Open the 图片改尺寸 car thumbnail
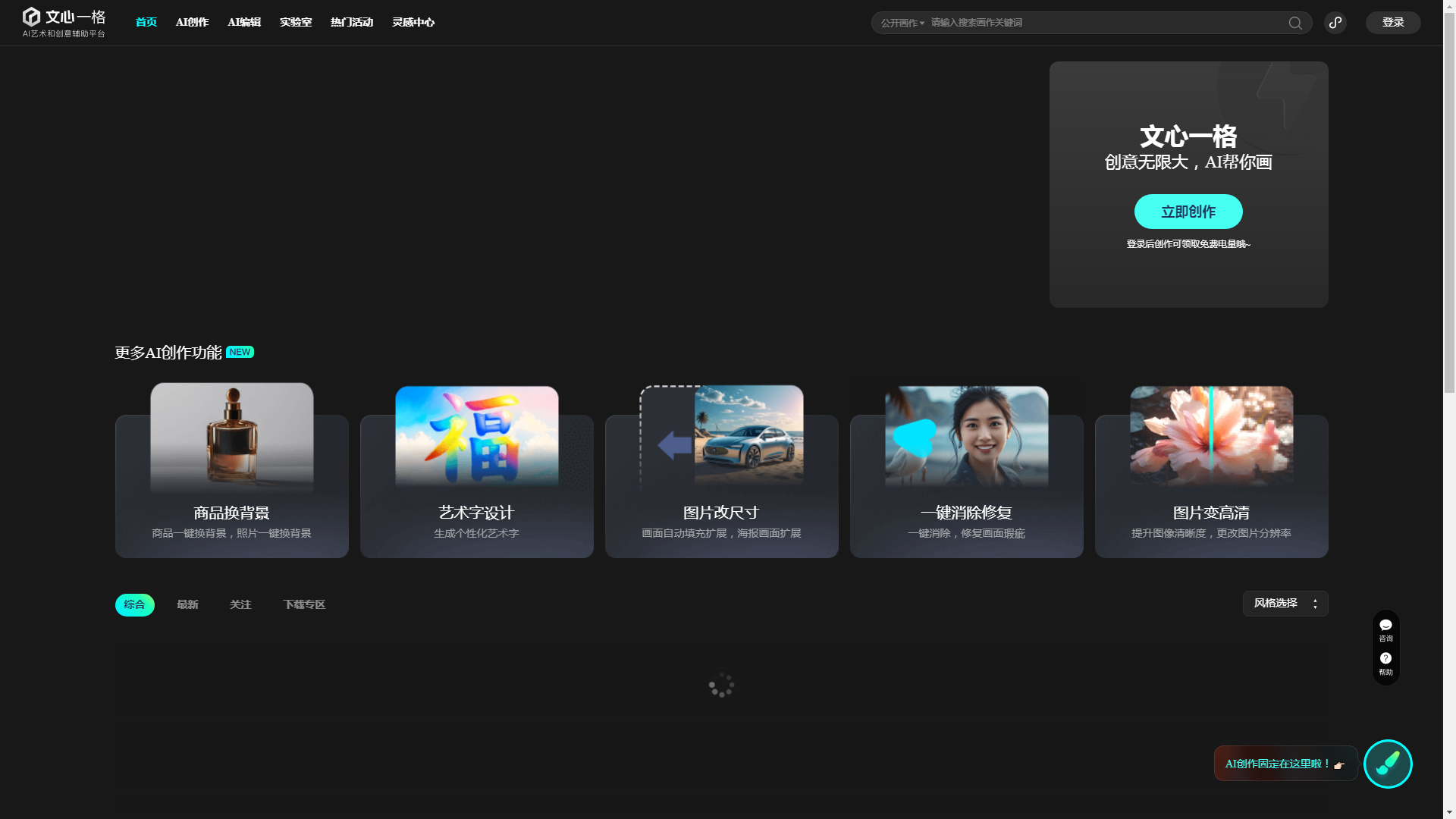 point(722,436)
